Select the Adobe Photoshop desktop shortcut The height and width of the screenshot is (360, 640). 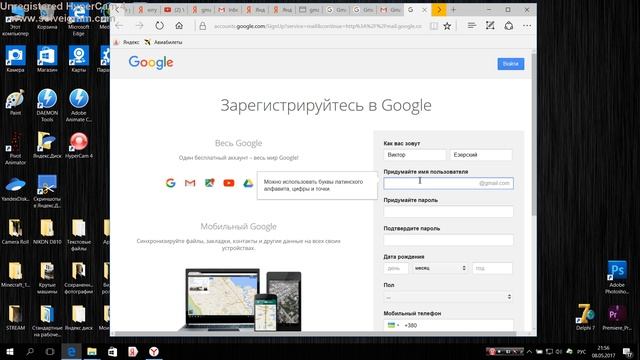pos(617,278)
